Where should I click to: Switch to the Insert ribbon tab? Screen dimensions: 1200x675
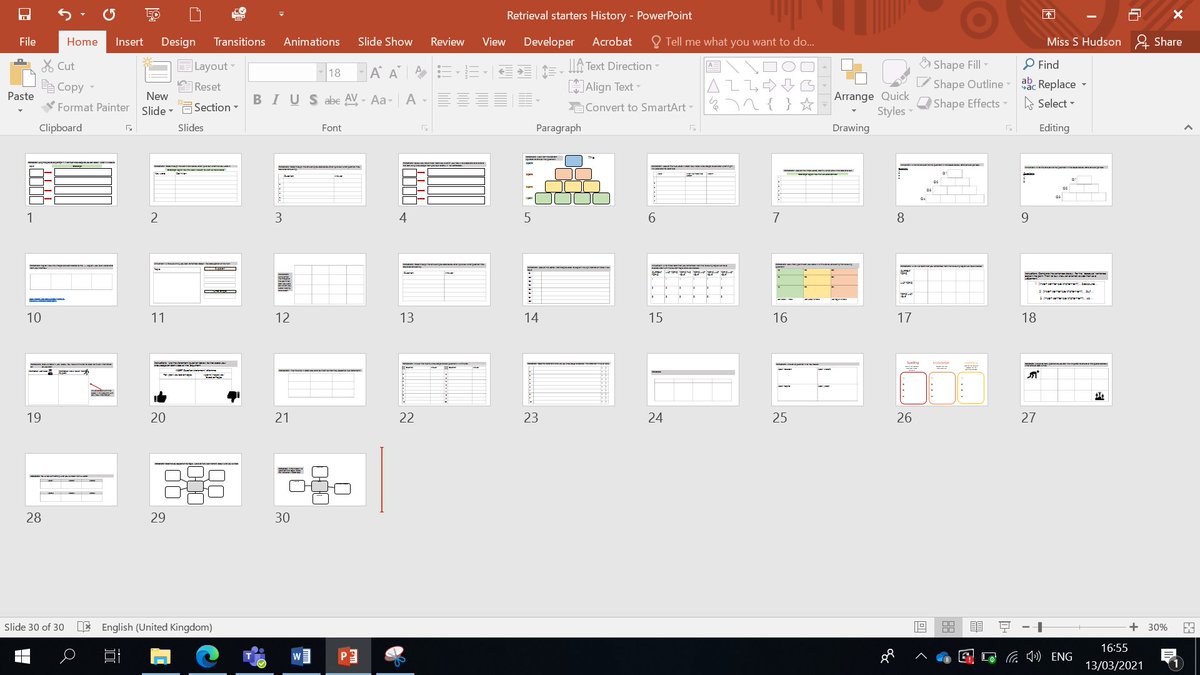pyautogui.click(x=129, y=41)
